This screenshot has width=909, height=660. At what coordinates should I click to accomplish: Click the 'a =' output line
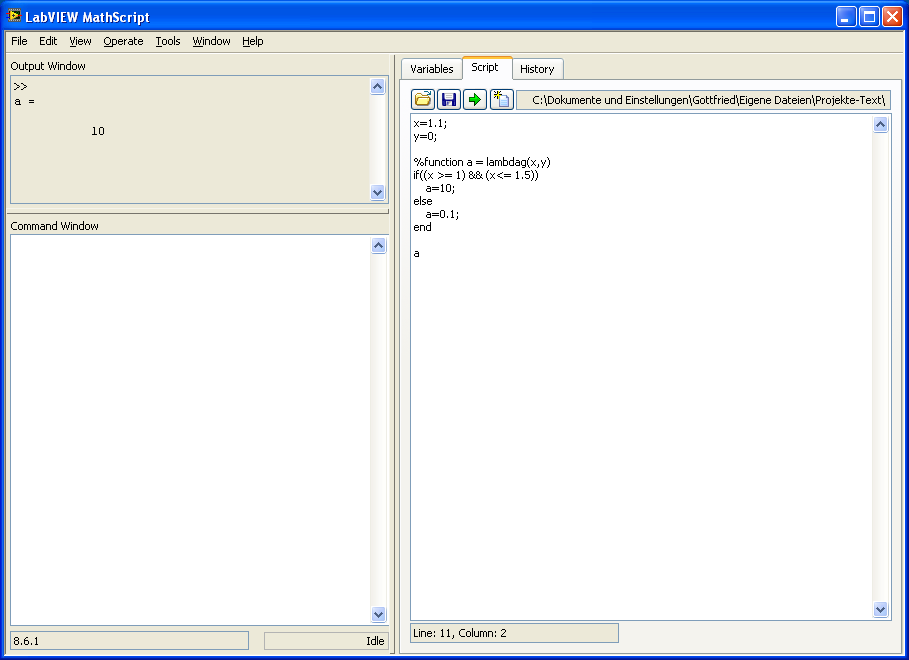(24, 101)
